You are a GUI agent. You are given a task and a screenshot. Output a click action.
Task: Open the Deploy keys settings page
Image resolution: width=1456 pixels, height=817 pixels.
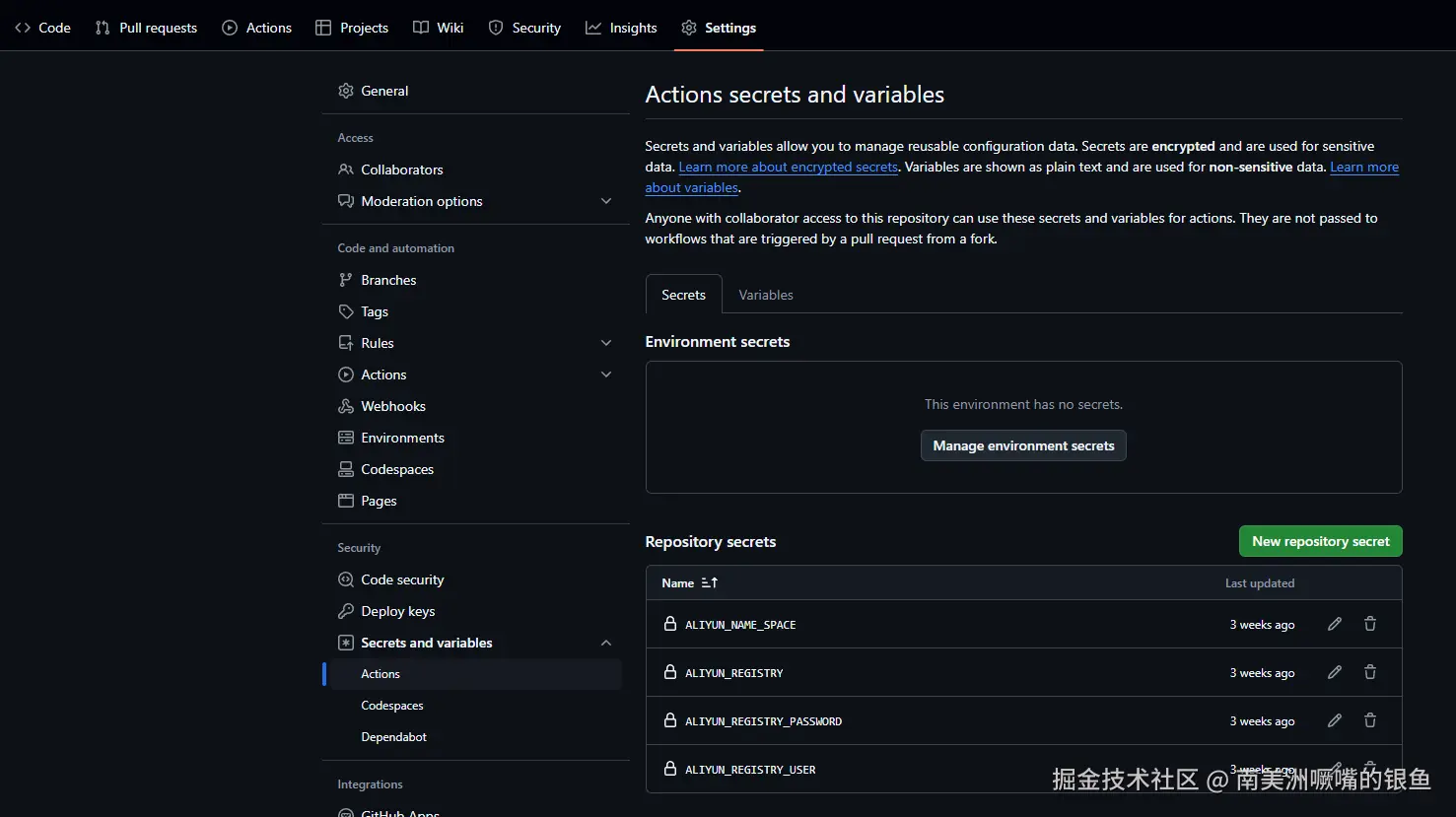tap(397, 611)
